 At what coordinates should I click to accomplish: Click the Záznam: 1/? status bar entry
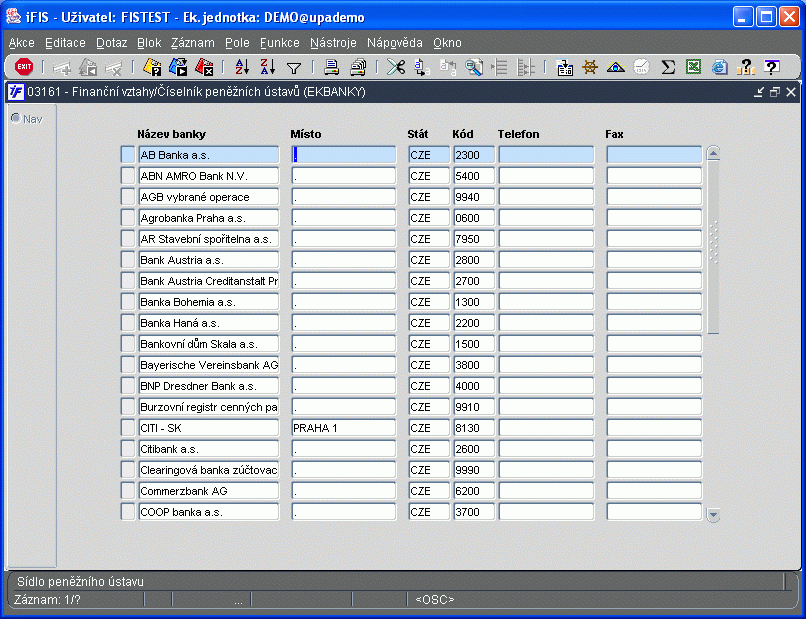47,599
